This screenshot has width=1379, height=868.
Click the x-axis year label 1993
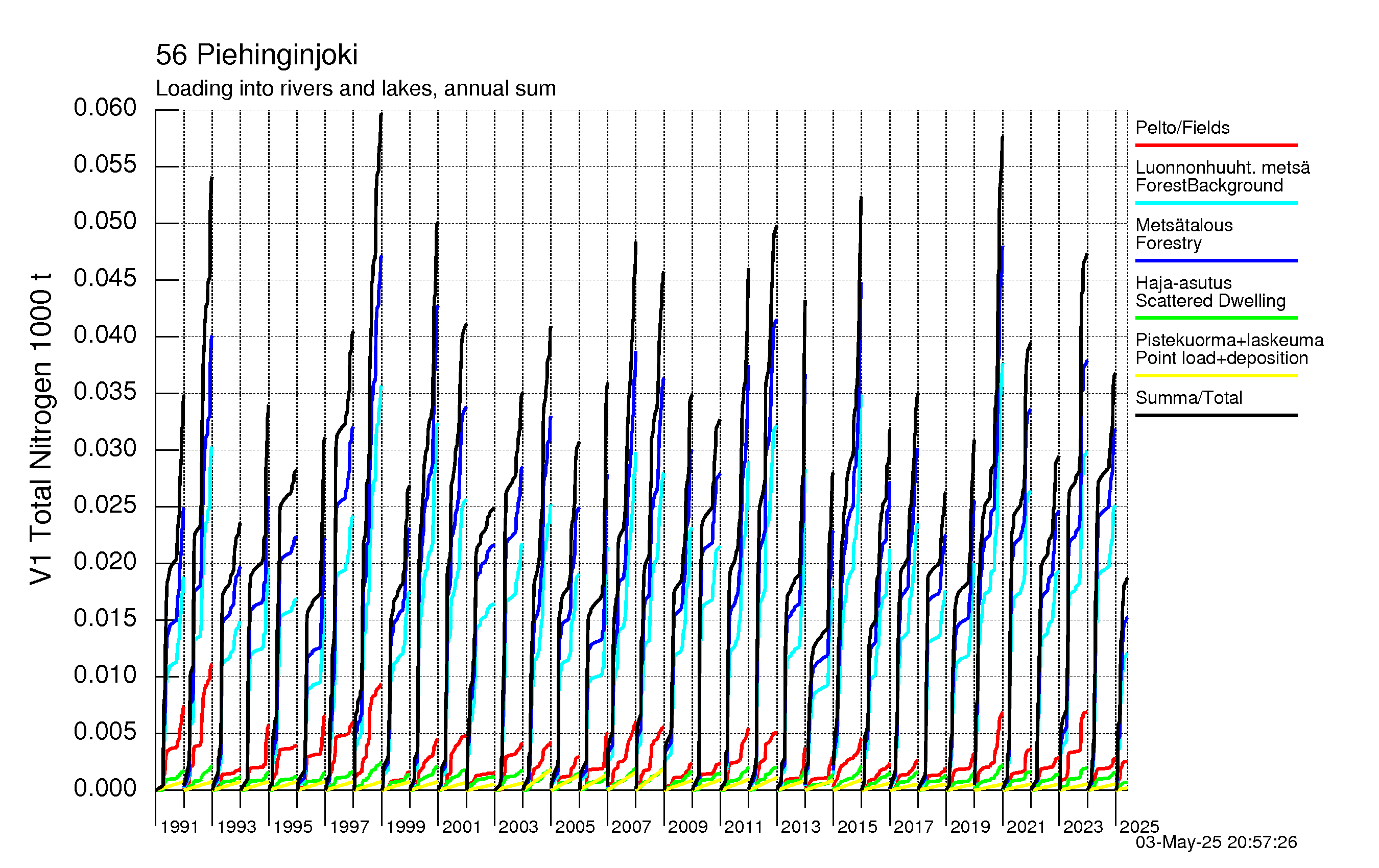tap(236, 827)
